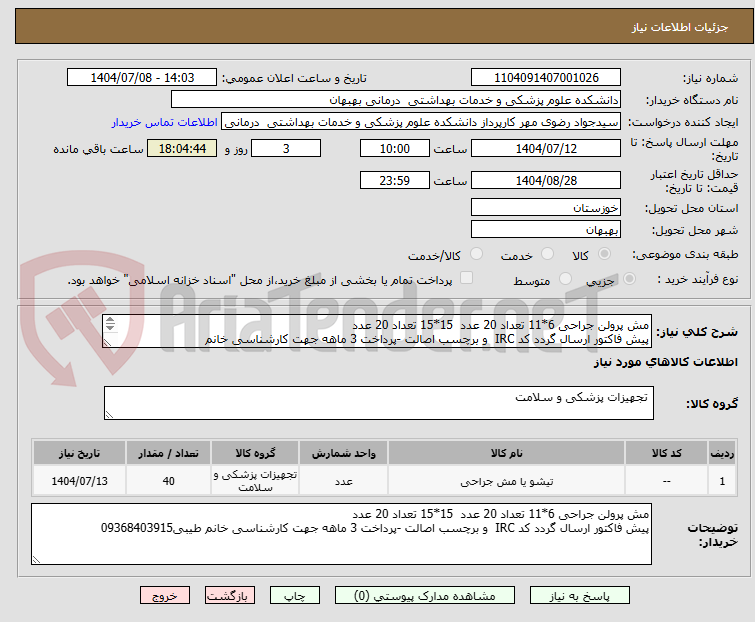
Task: Click the resize handle of شرح کلی نیاز box
Action: [x=107, y=342]
